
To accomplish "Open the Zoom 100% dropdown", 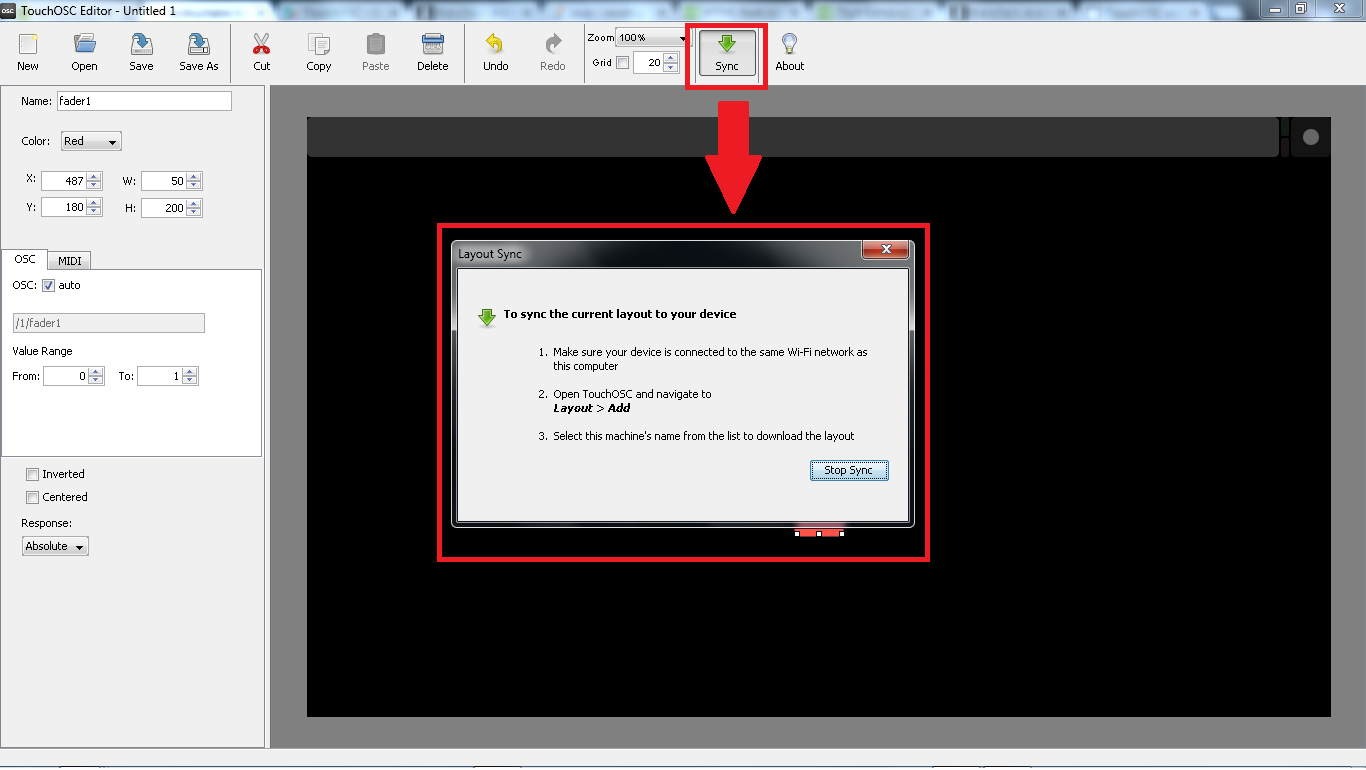I will pyautogui.click(x=653, y=38).
